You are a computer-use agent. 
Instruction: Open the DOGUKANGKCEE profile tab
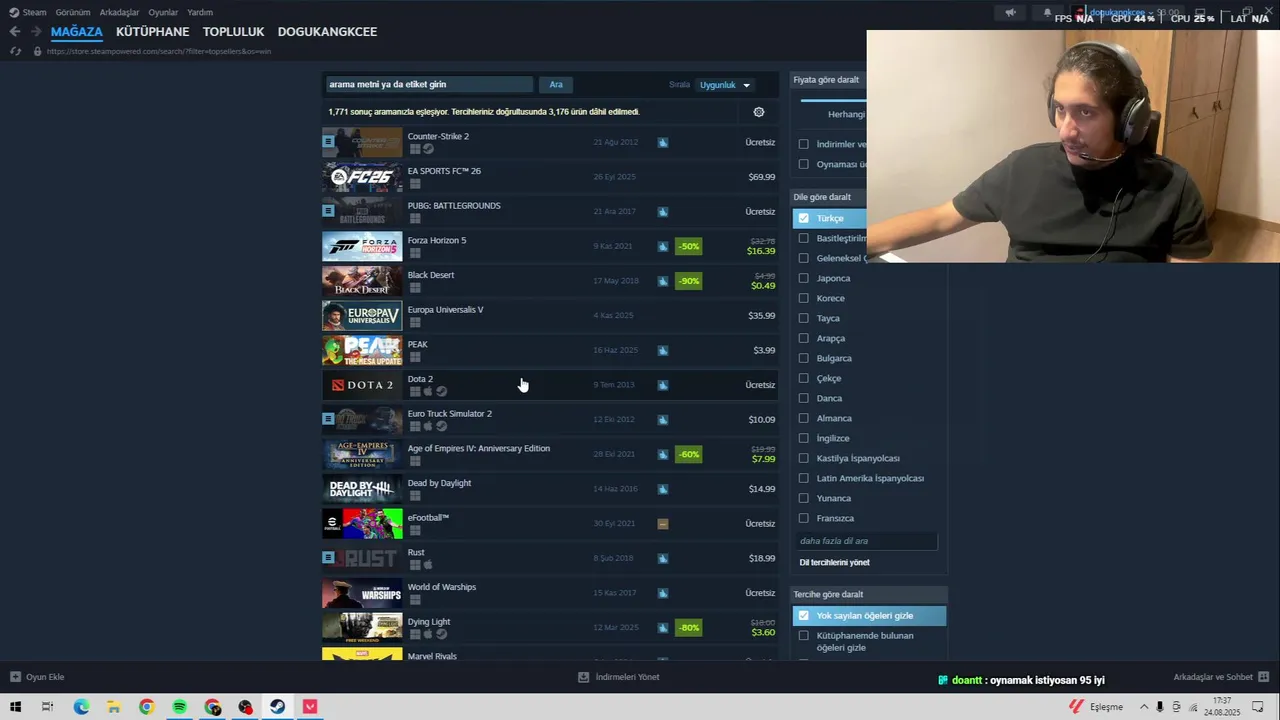pyautogui.click(x=327, y=32)
